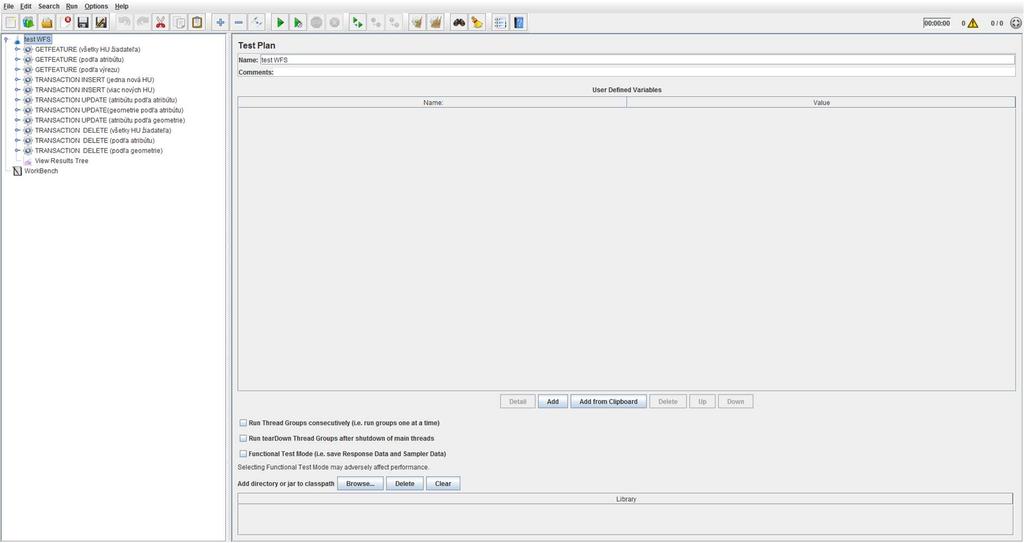The height and width of the screenshot is (543, 1024).
Task: Cut selection with the scissors icon
Action: (x=161, y=23)
